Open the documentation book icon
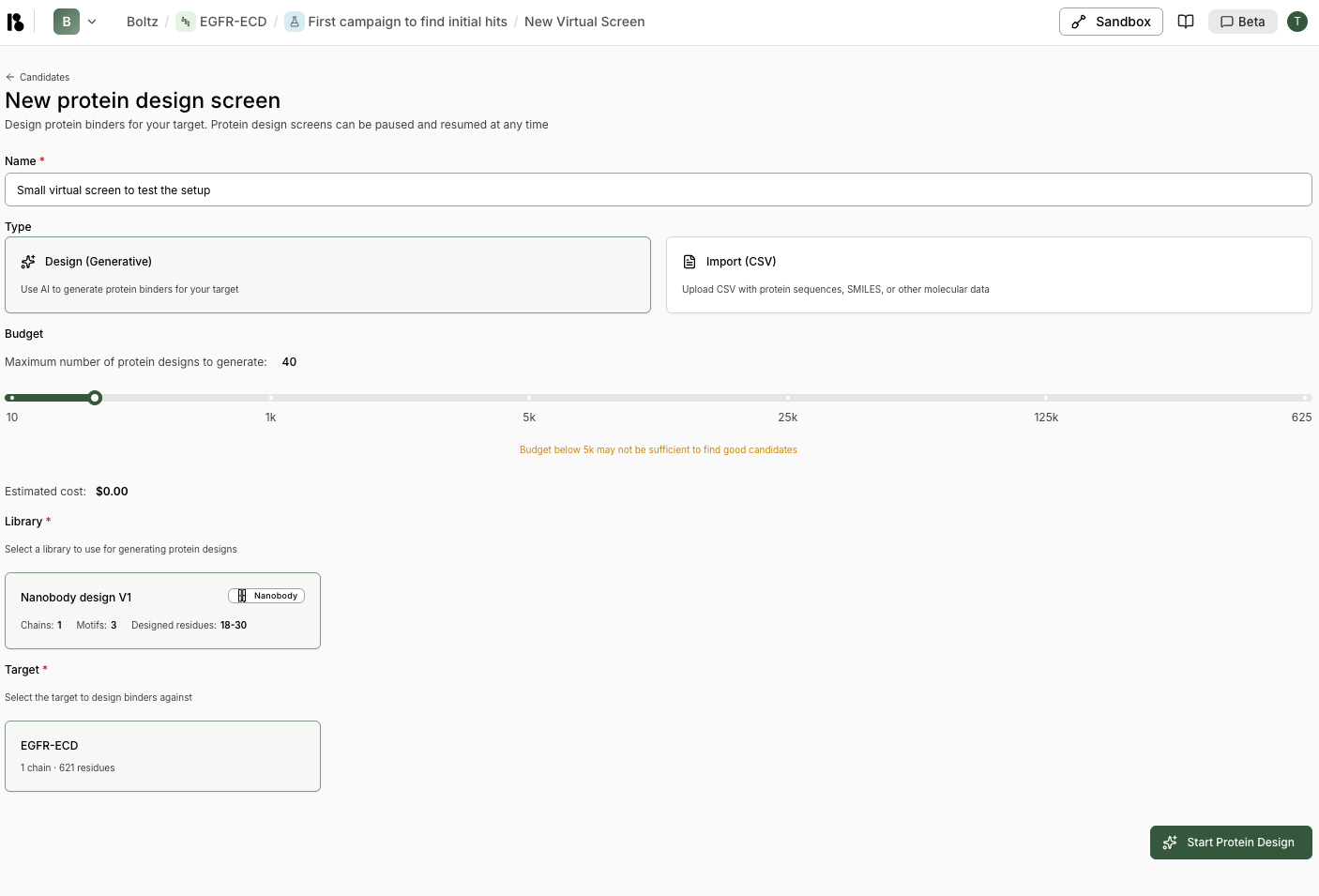This screenshot has height=896, width=1319. (x=1185, y=21)
